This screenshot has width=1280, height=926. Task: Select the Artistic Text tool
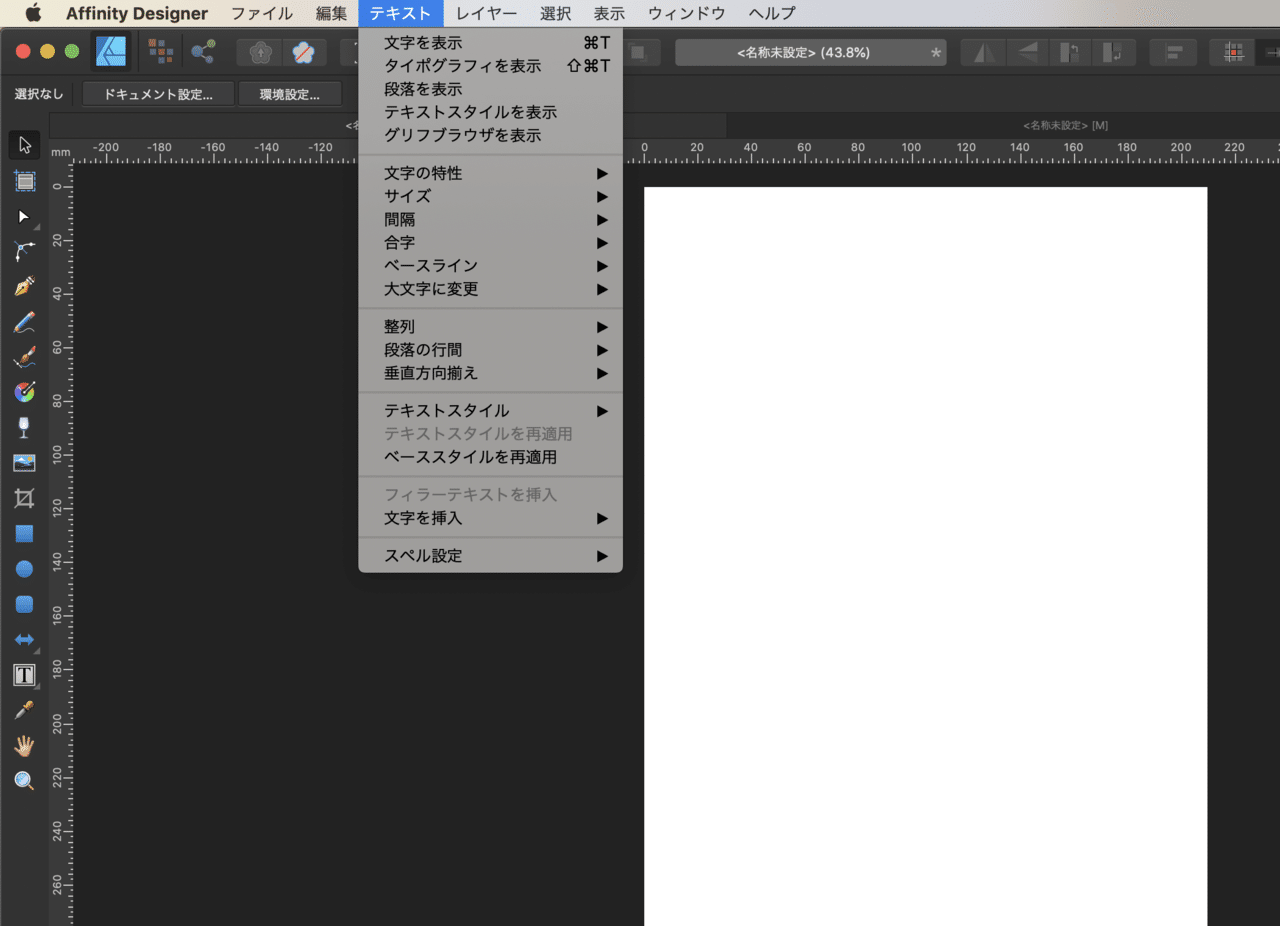24,675
